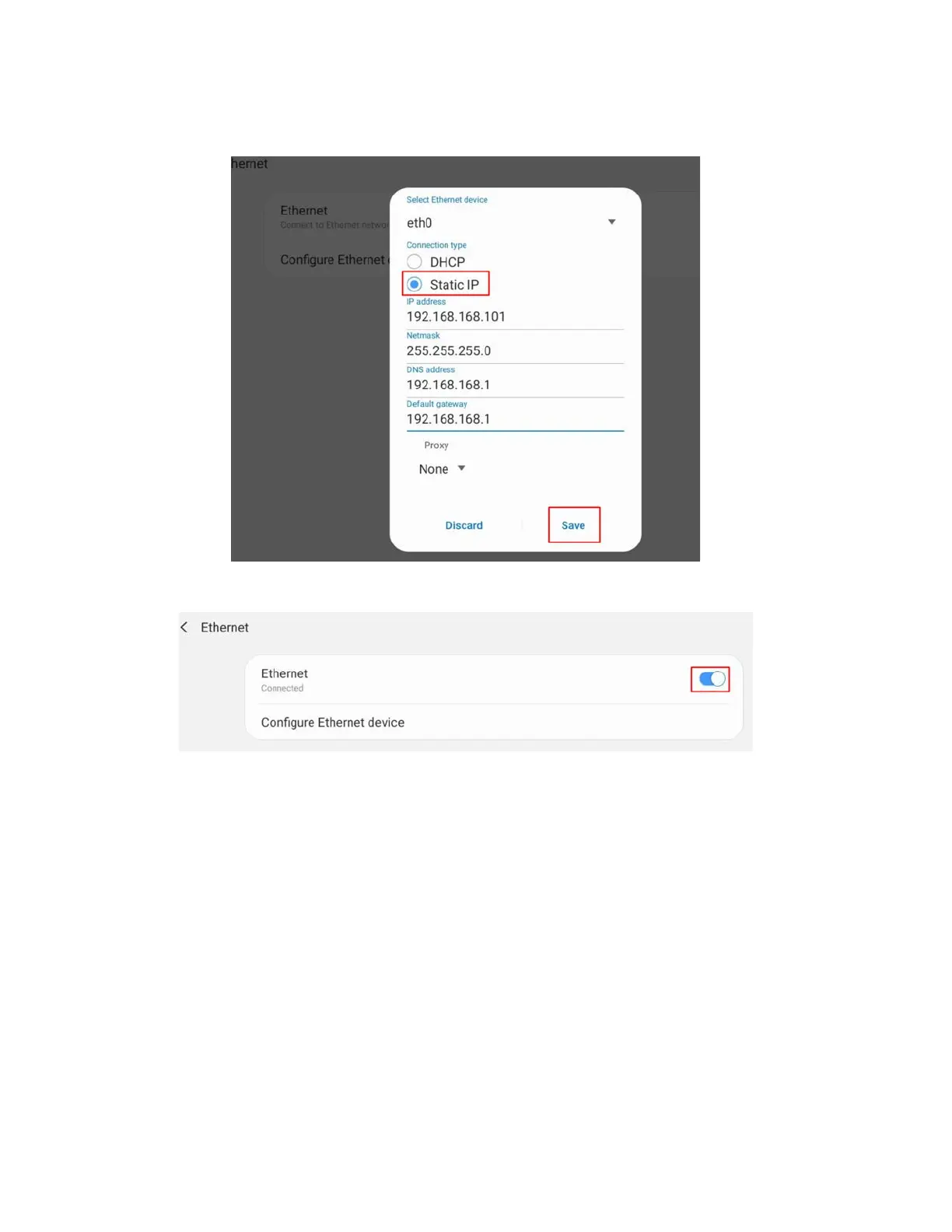Select the DHCP radio button
This screenshot has height=1232, width=952.
click(x=415, y=262)
